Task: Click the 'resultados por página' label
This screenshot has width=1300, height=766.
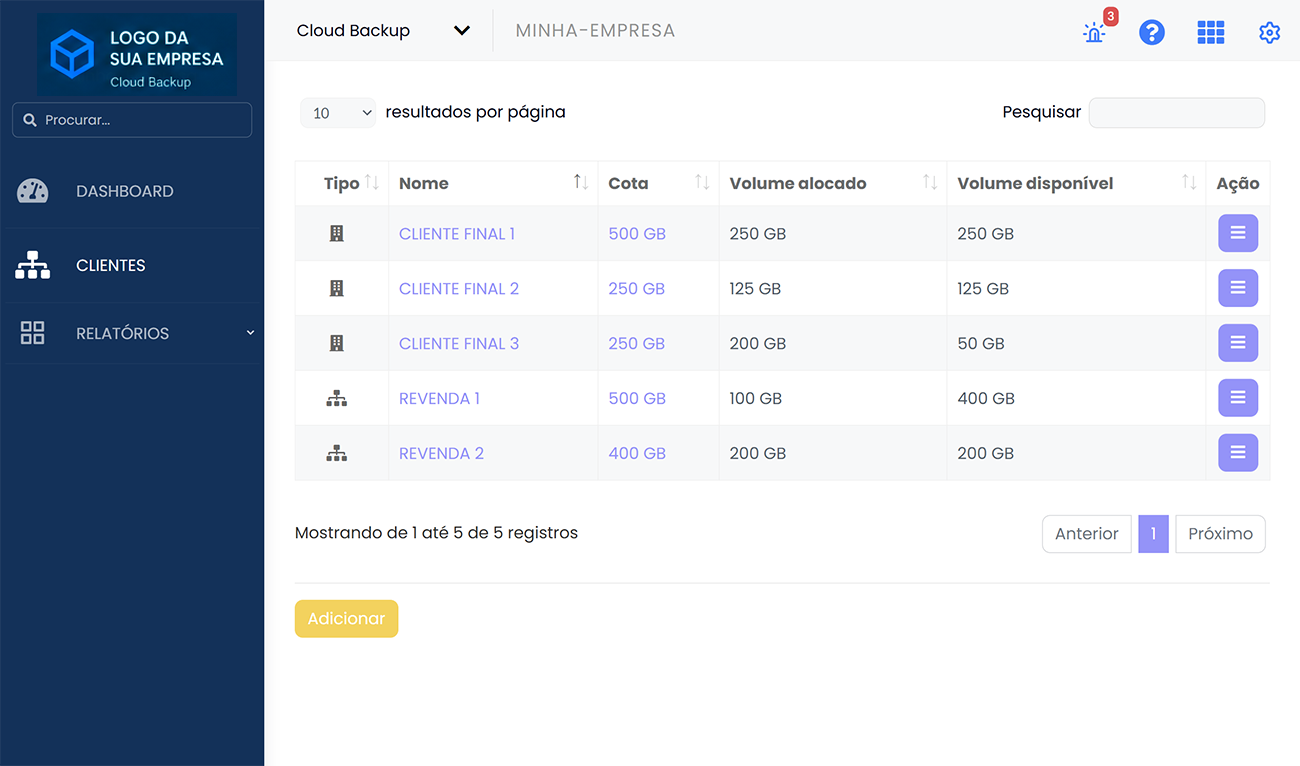Action: click(475, 113)
